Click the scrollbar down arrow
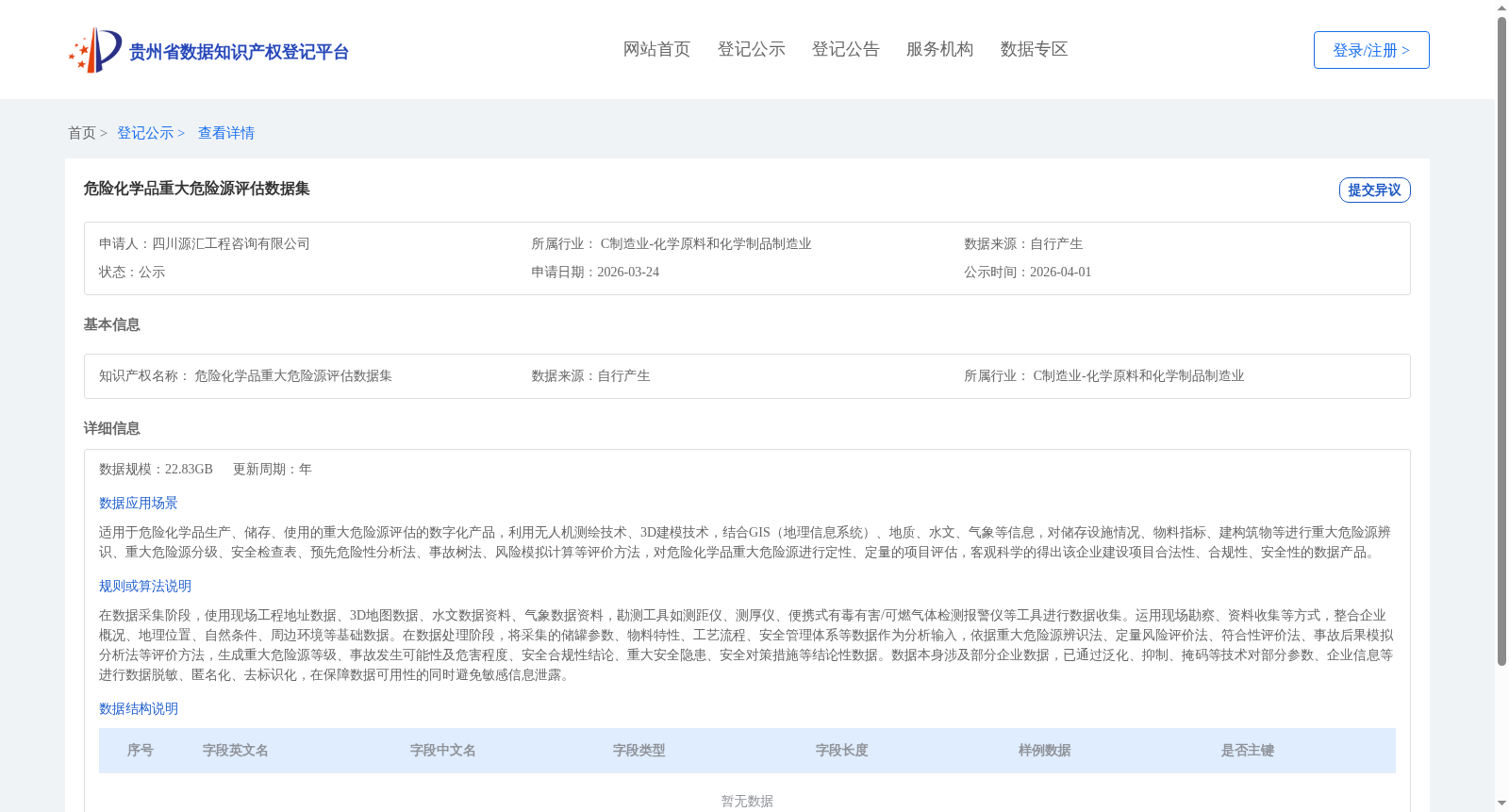The height and width of the screenshot is (812, 1509). [1502, 804]
